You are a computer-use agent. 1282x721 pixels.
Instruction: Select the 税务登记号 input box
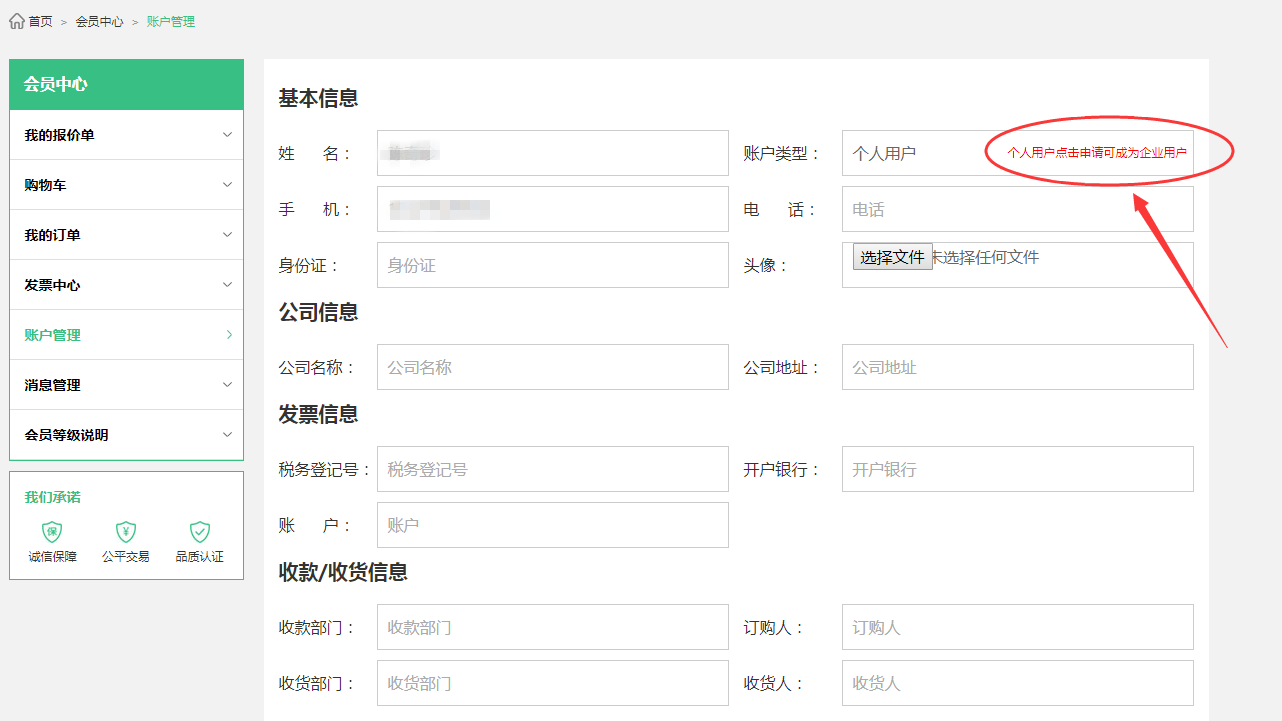tap(552, 469)
